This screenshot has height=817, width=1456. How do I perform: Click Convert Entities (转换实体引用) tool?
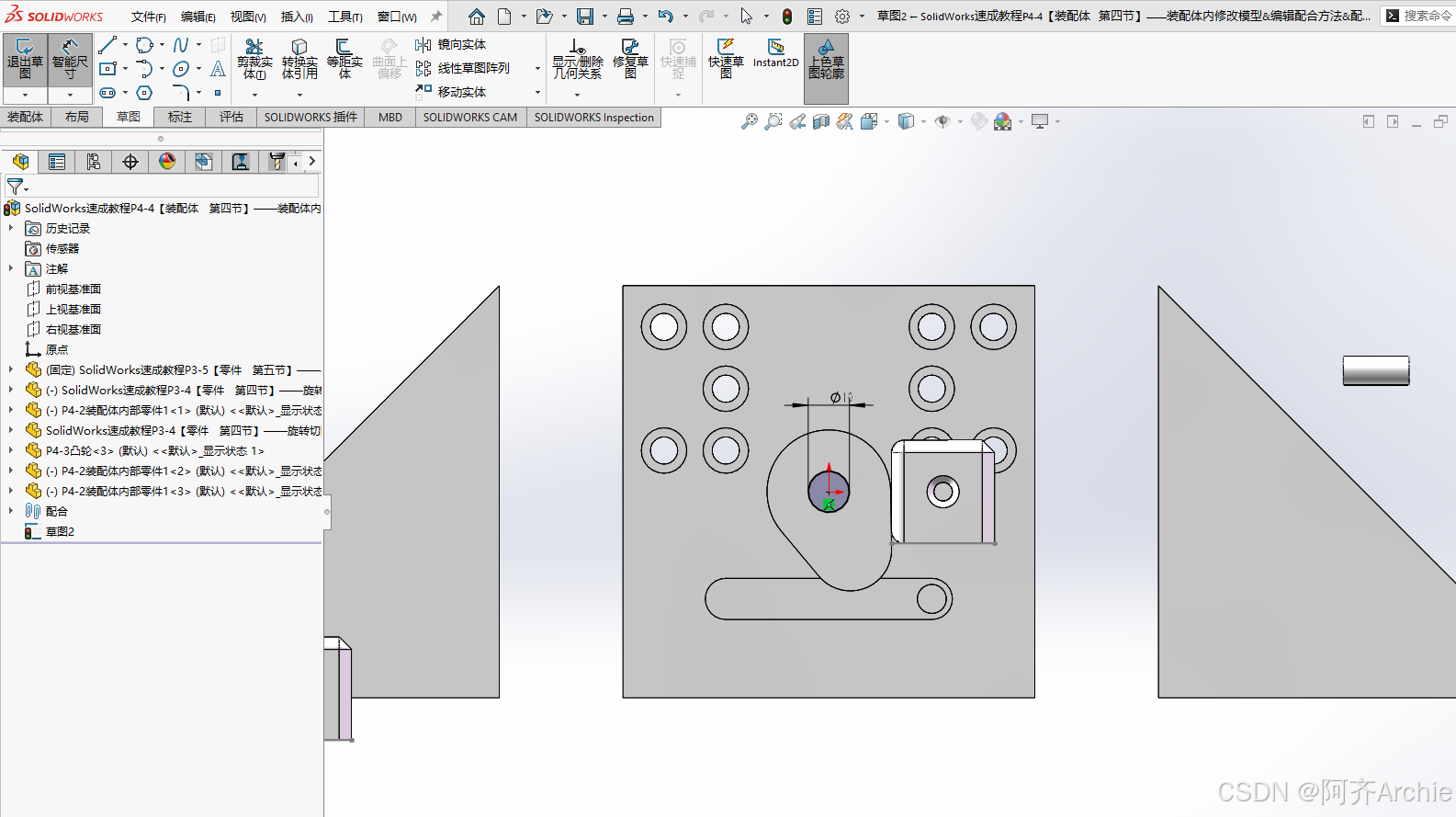pyautogui.click(x=299, y=59)
